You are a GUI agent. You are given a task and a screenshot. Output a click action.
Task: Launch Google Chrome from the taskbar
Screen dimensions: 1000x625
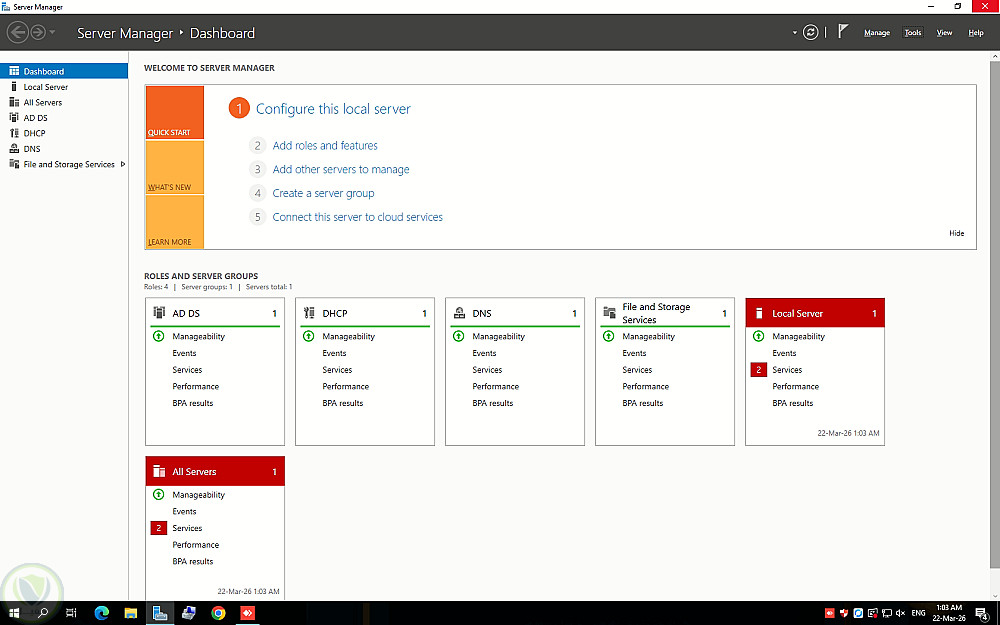tap(218, 613)
